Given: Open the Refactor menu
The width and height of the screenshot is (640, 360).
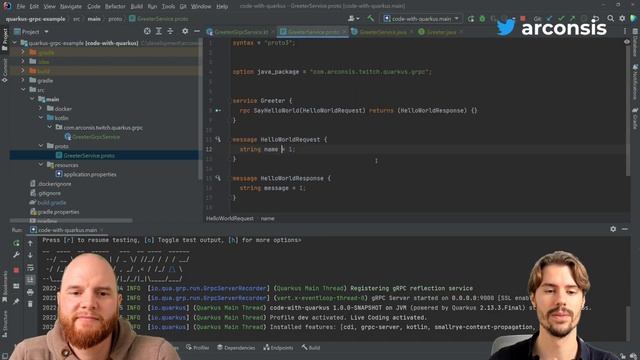Looking at the screenshot, I should (115, 7).
